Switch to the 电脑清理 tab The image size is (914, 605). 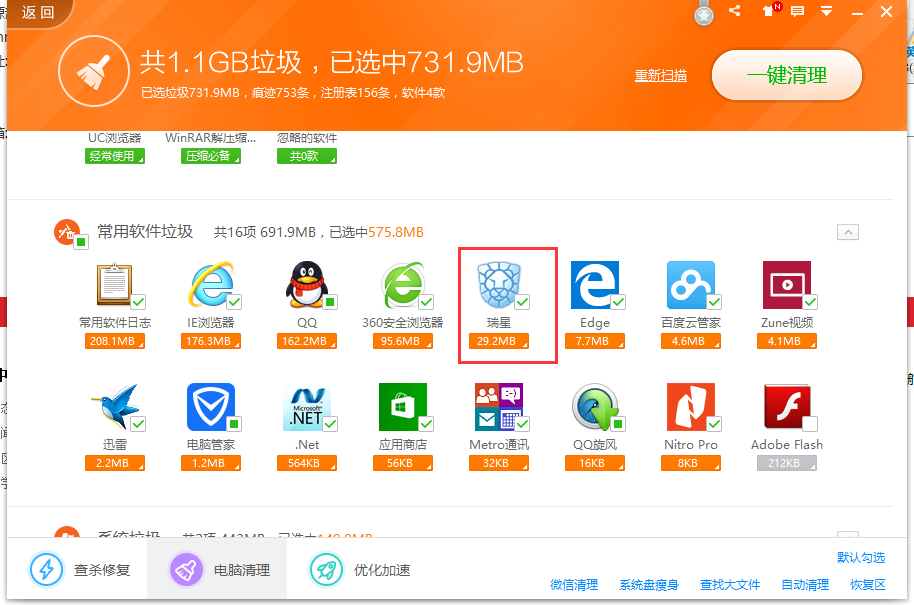click(x=219, y=569)
